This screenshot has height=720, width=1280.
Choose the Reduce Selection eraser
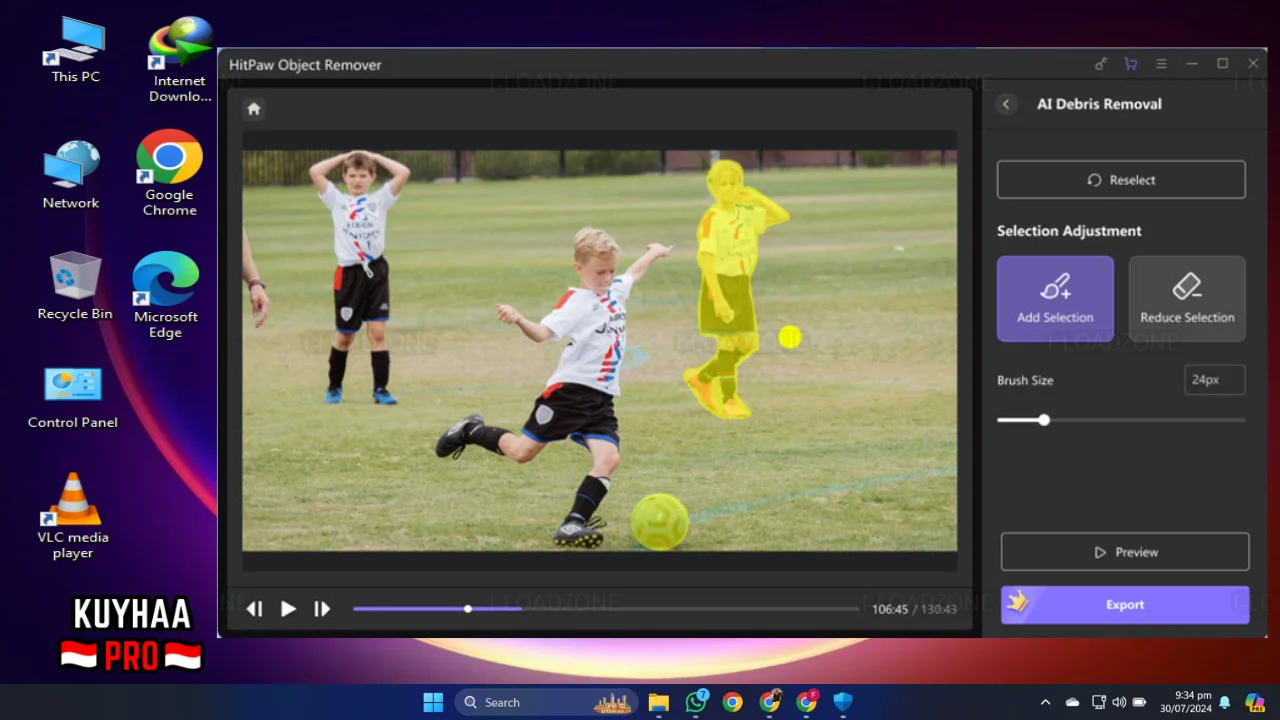coord(1187,299)
